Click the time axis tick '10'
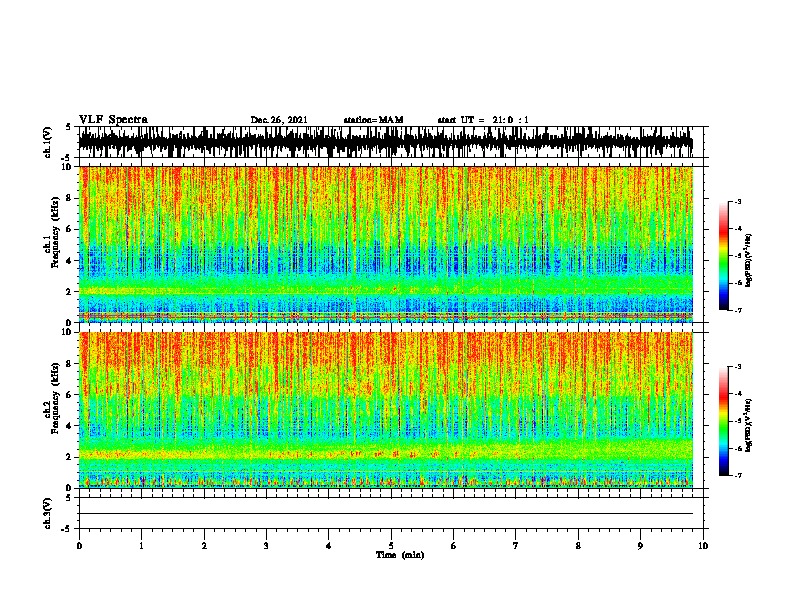Viewport: 792px width, 612px height. pos(703,546)
